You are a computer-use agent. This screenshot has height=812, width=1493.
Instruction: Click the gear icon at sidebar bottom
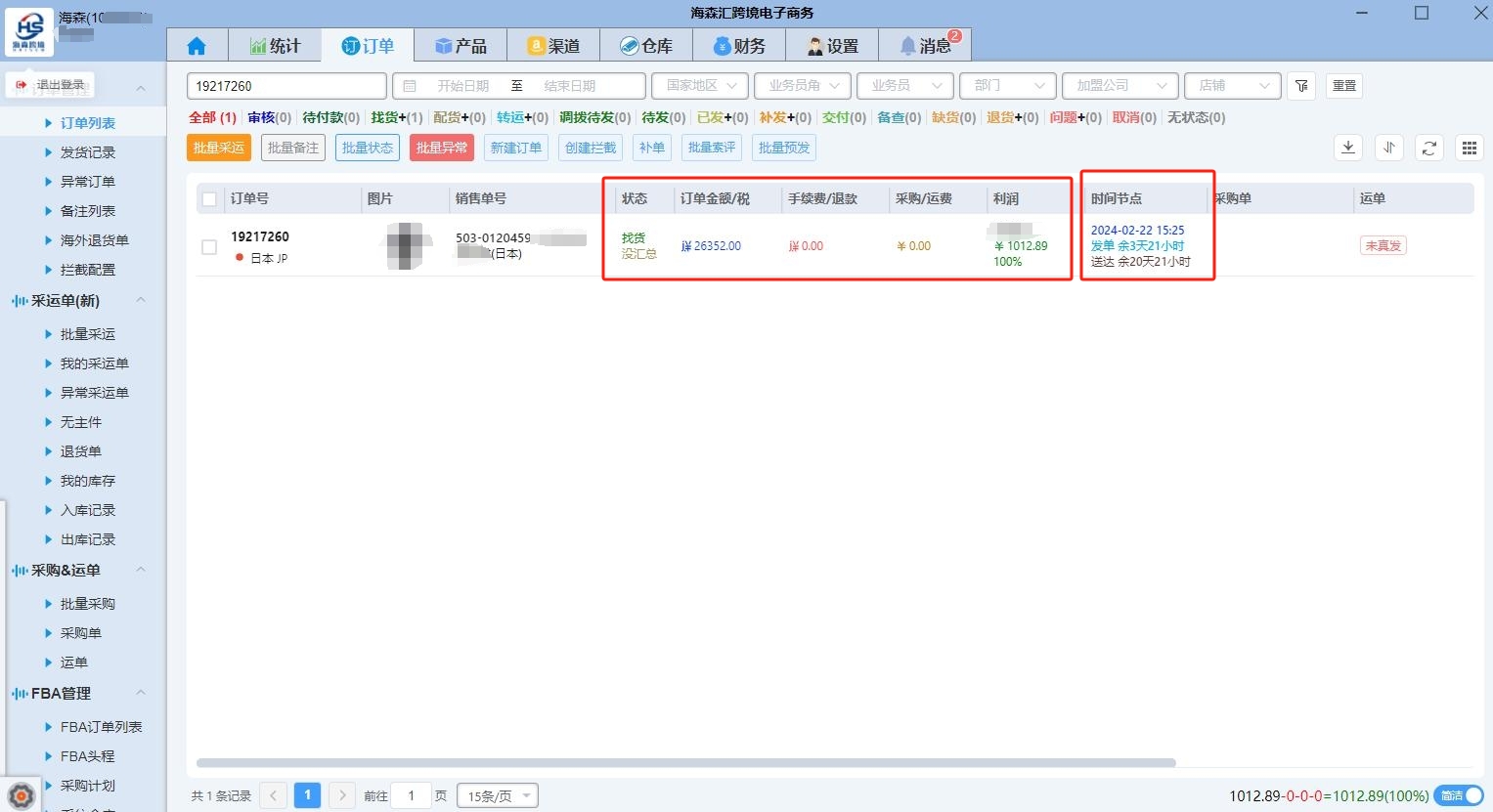click(22, 795)
